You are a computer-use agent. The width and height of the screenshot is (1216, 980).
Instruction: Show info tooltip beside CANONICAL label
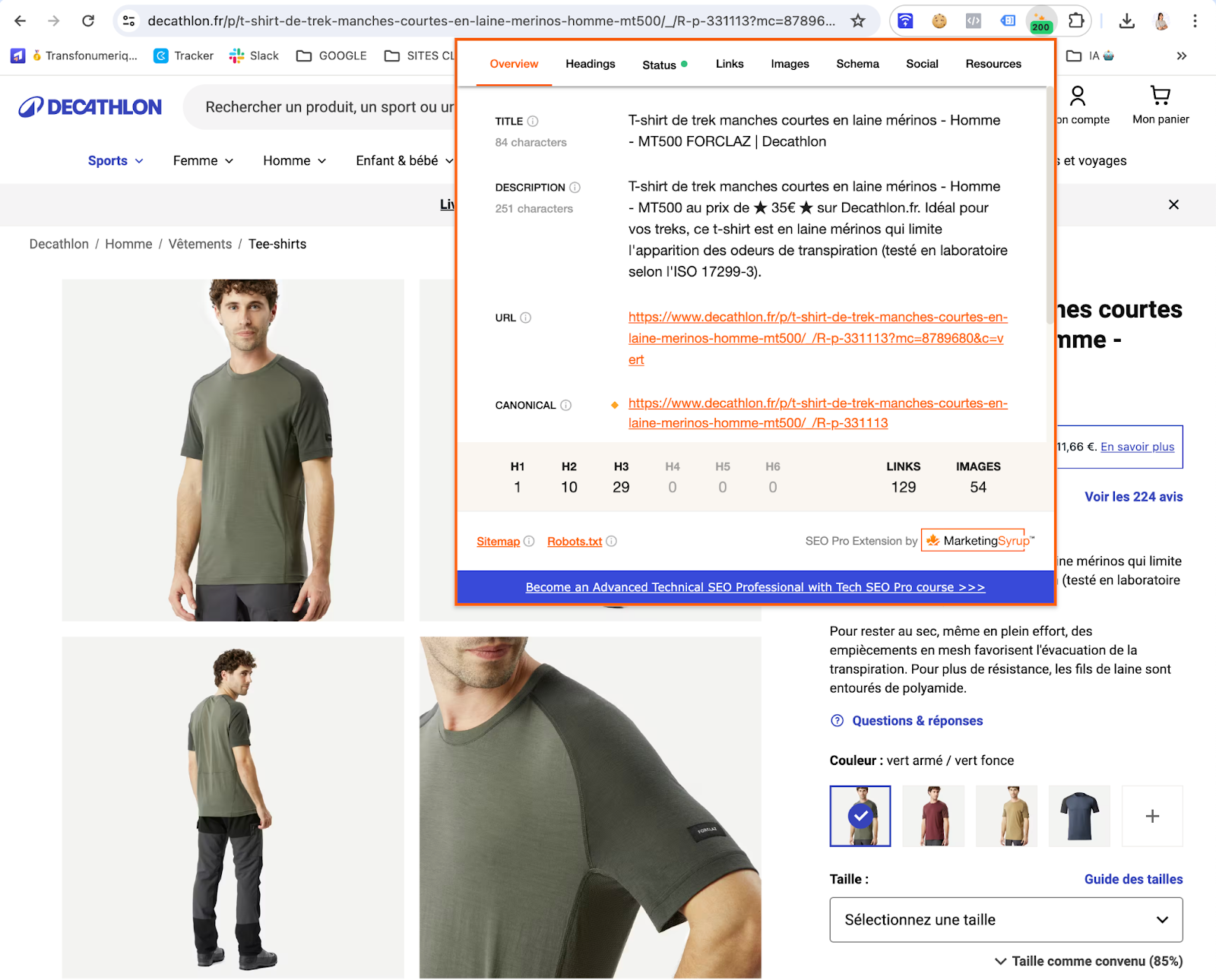(x=566, y=405)
